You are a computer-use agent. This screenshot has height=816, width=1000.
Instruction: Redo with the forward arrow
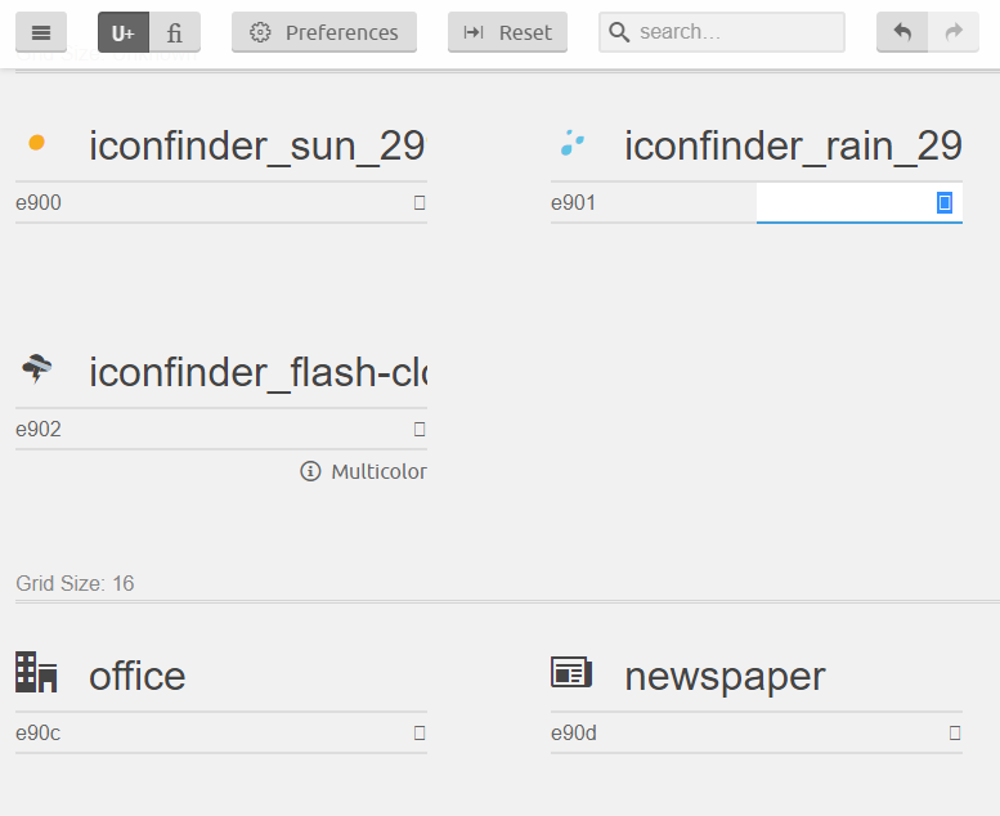click(953, 32)
